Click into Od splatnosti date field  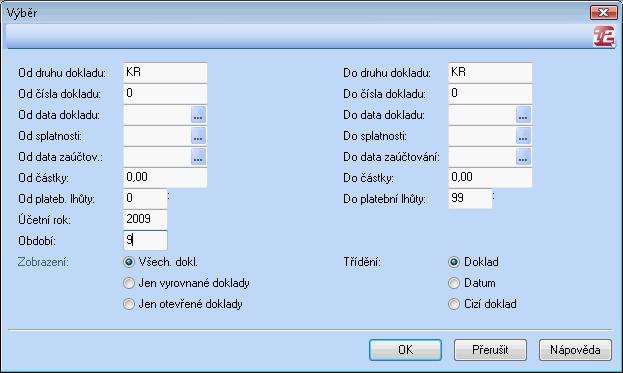pos(157,136)
